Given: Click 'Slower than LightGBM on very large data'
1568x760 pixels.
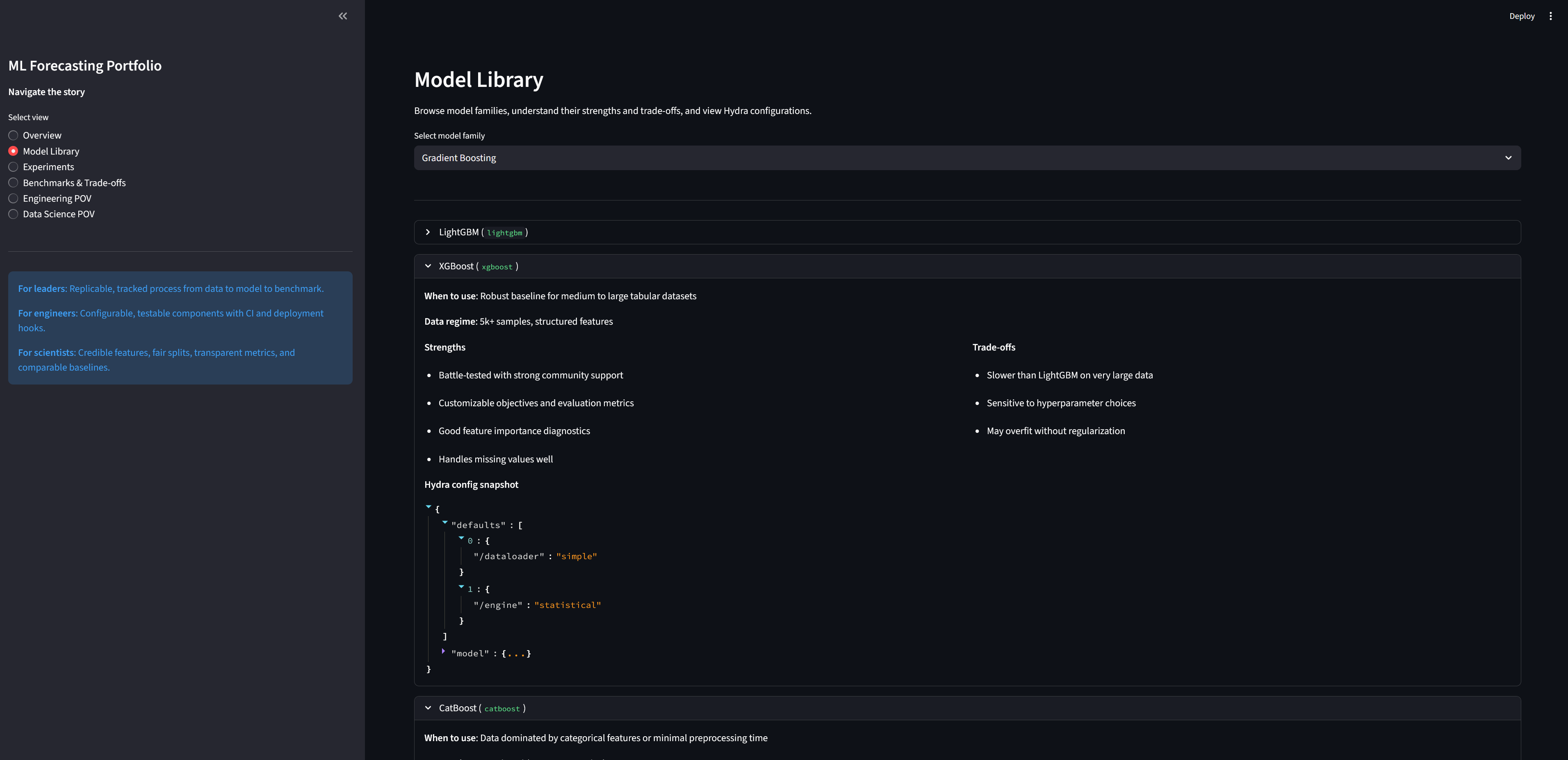Looking at the screenshot, I should (1069, 375).
